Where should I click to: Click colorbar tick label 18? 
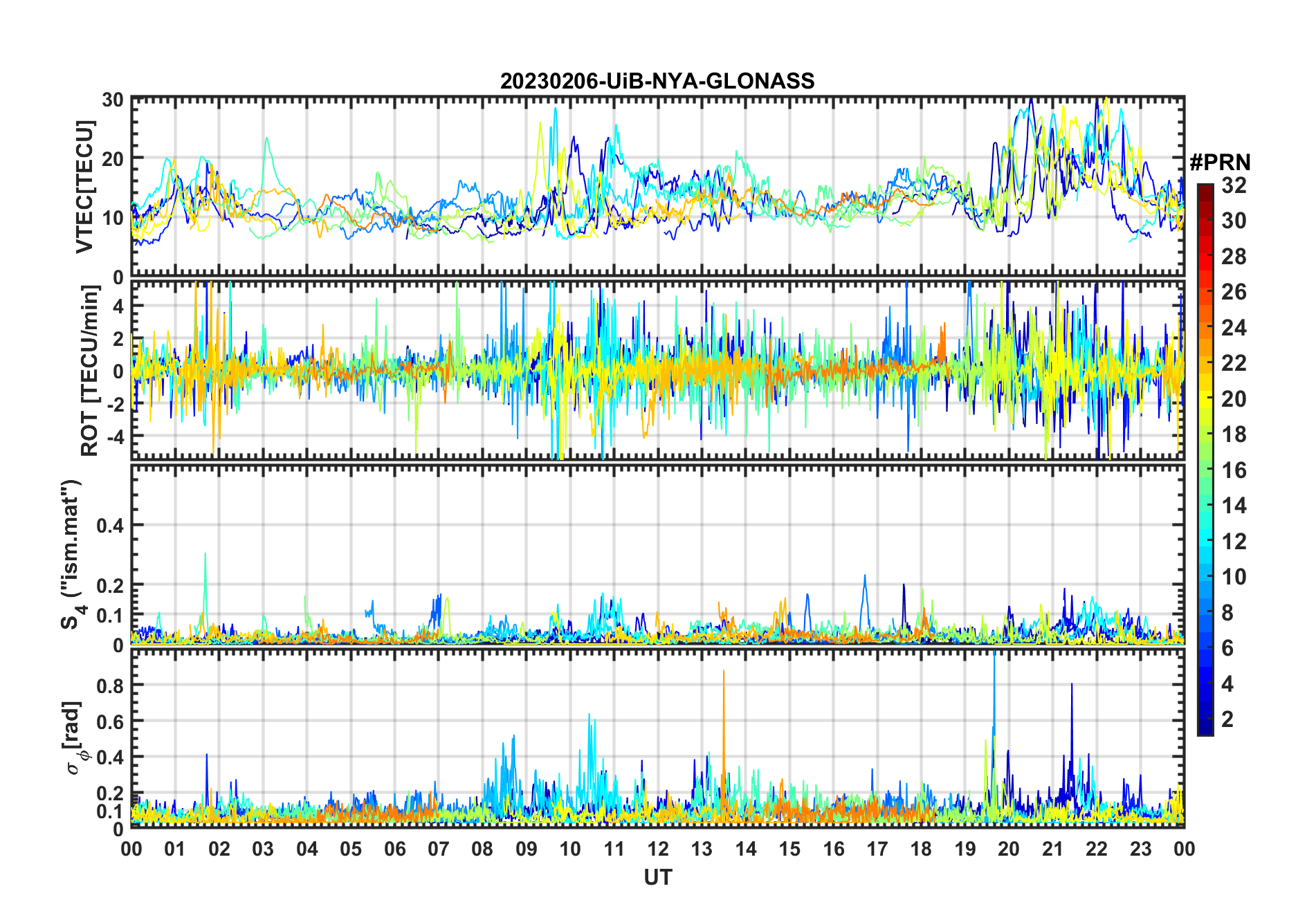click(1234, 434)
